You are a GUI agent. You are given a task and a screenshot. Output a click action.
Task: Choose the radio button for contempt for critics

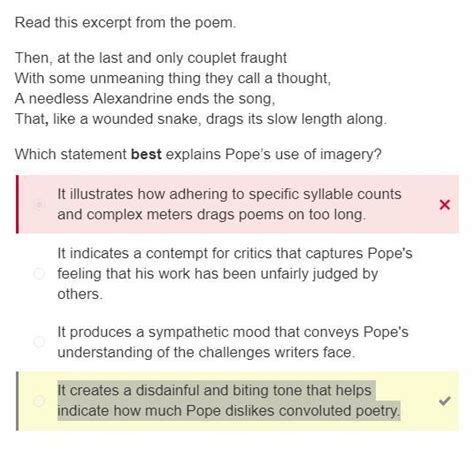(39, 273)
